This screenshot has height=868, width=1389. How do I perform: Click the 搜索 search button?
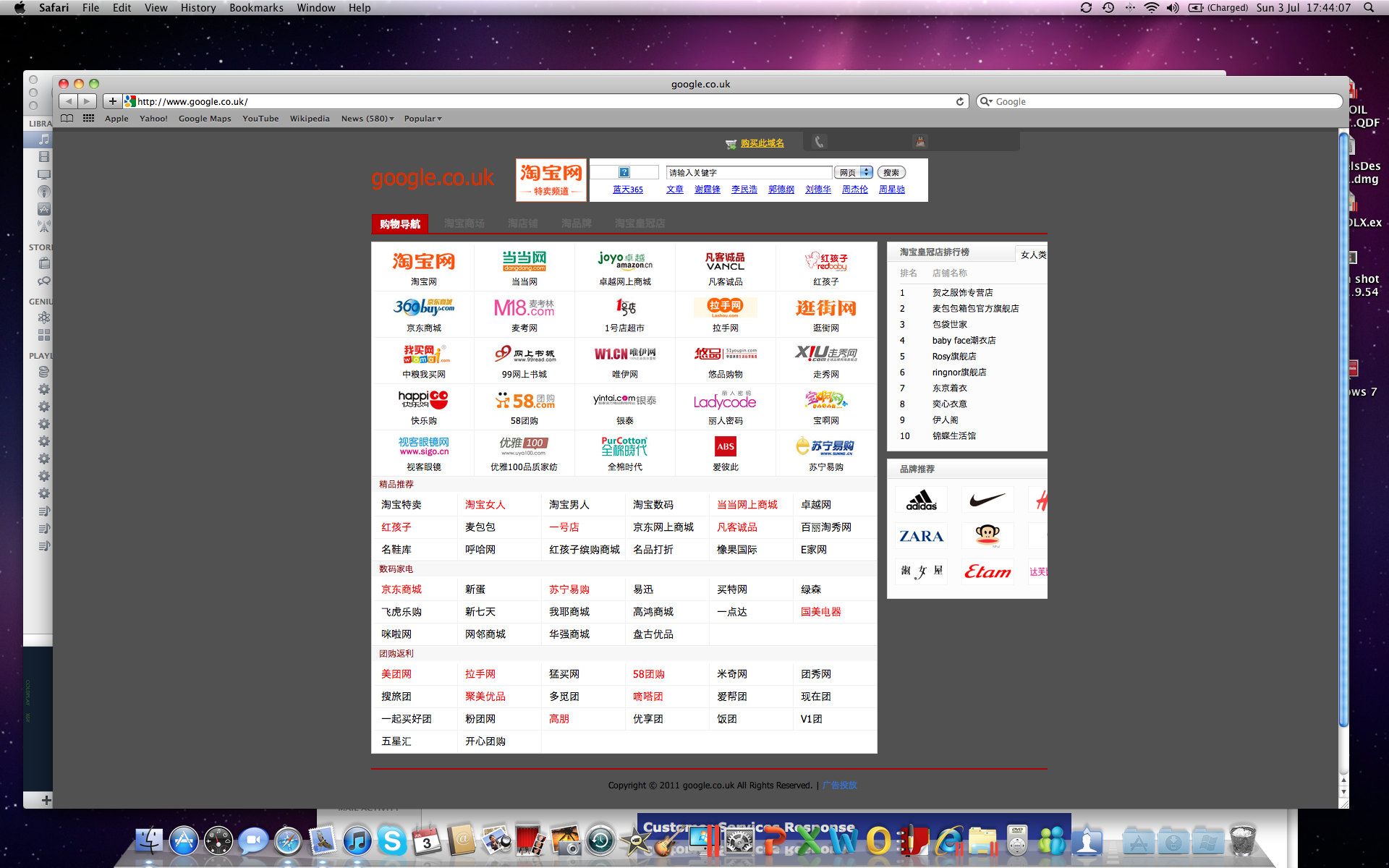(x=891, y=172)
